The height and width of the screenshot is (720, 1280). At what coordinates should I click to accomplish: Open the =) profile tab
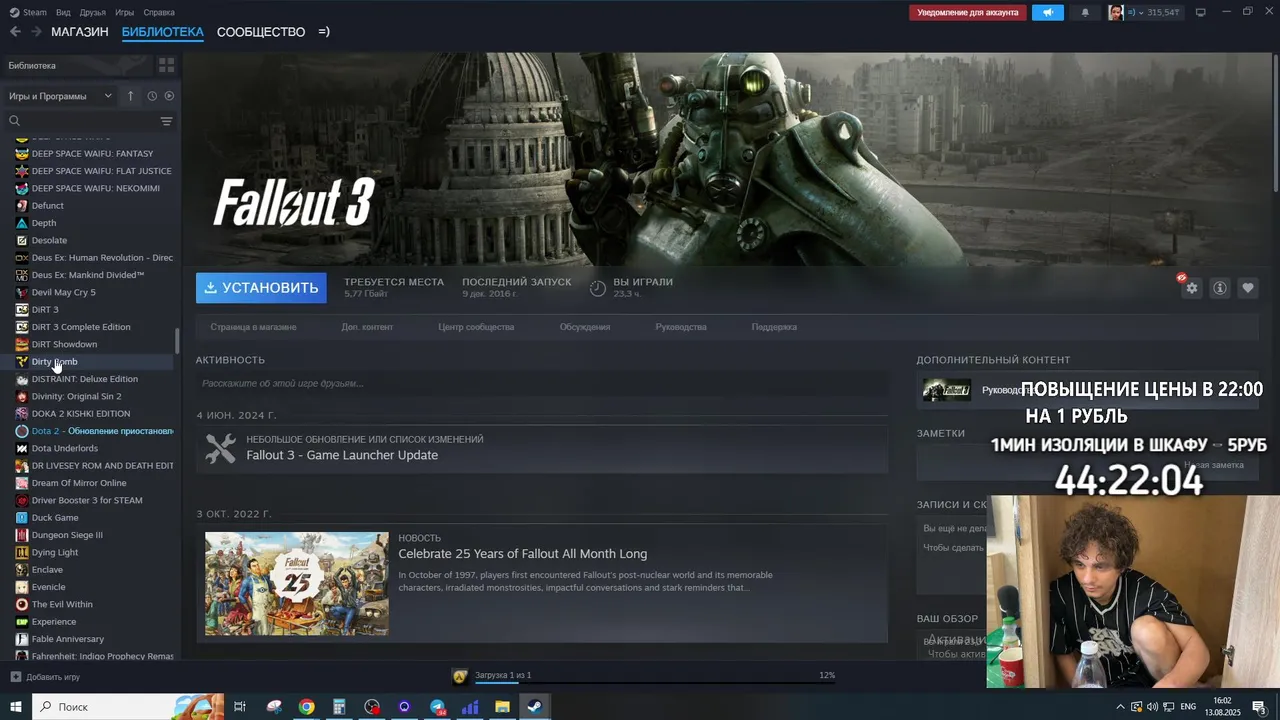click(324, 32)
